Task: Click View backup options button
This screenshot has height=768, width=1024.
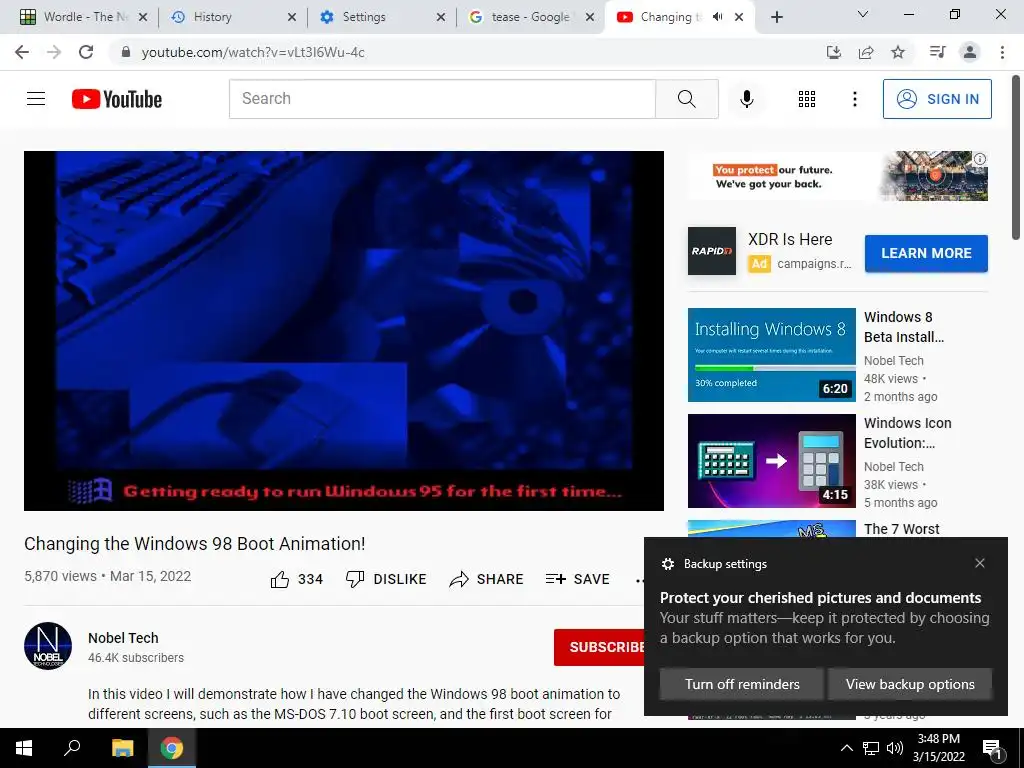Action: click(910, 684)
